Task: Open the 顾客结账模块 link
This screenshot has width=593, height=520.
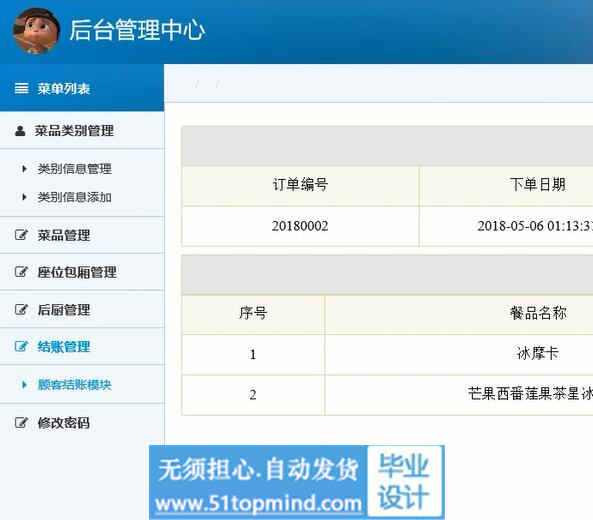Action: pos(74,385)
